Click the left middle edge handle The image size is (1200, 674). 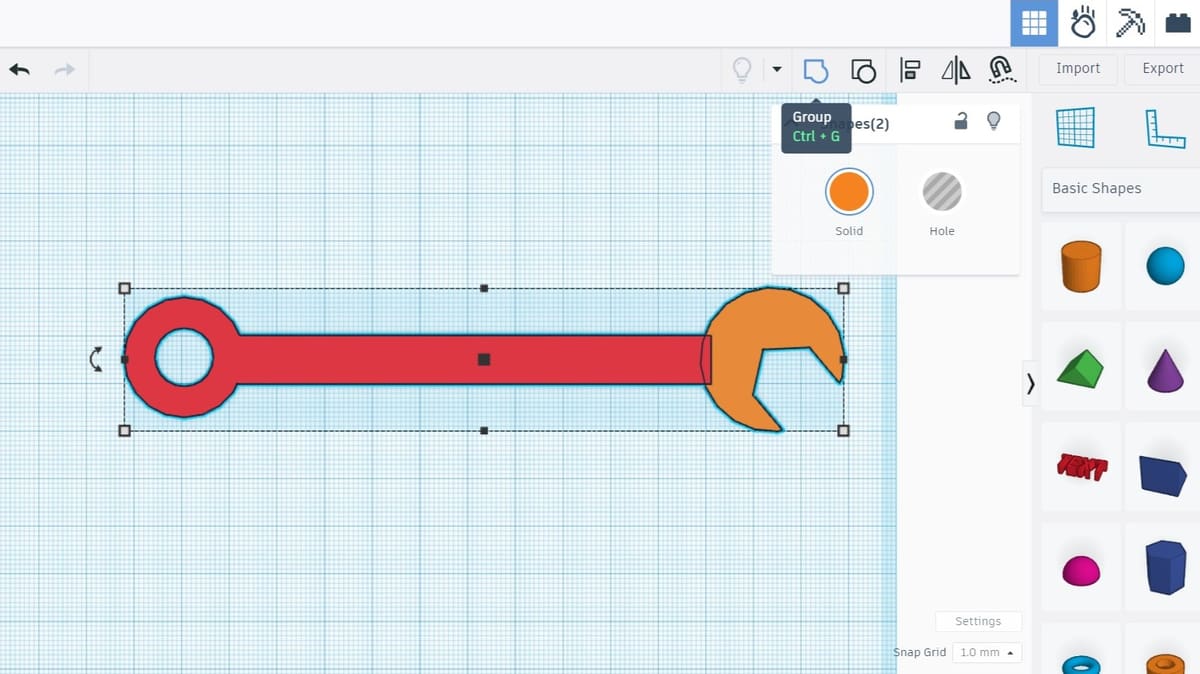pos(125,359)
